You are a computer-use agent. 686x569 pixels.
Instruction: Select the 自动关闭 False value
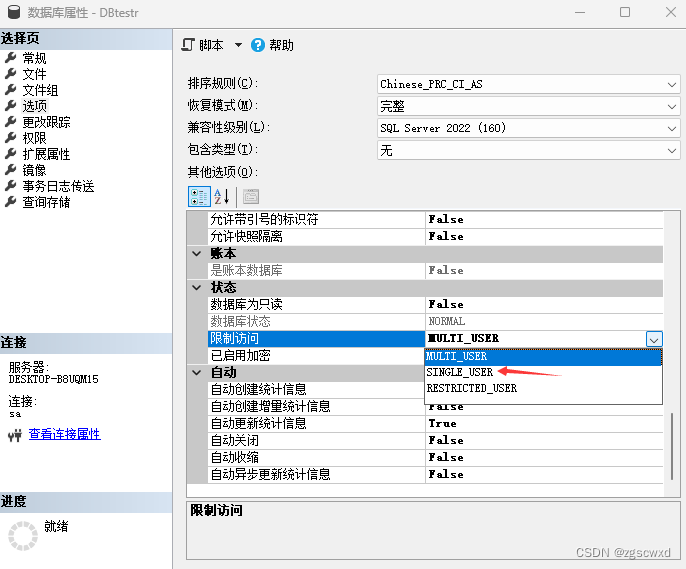coord(445,440)
